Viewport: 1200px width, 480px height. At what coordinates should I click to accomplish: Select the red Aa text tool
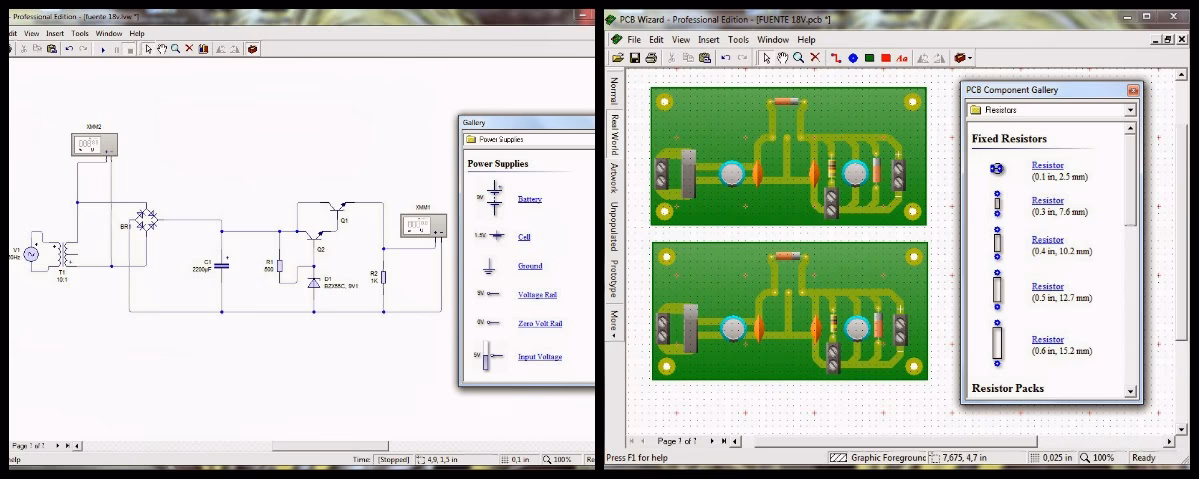(902, 58)
